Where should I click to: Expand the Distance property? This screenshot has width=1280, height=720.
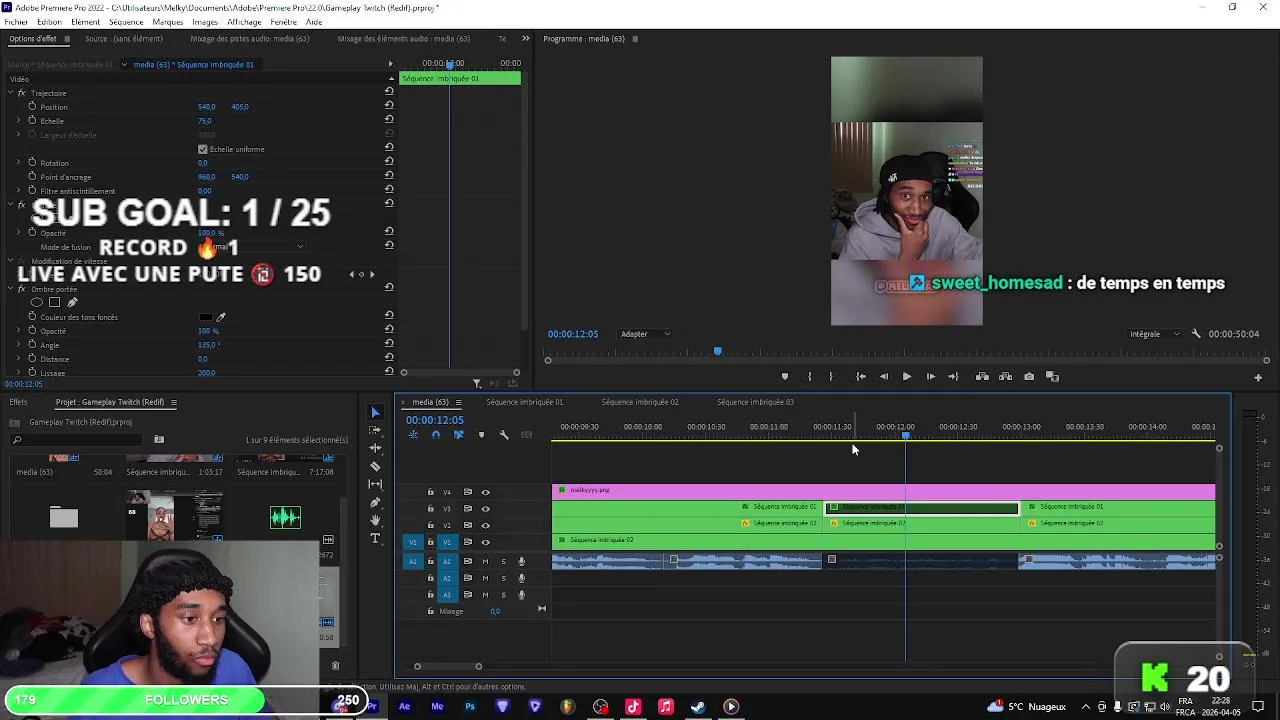tap(18, 359)
